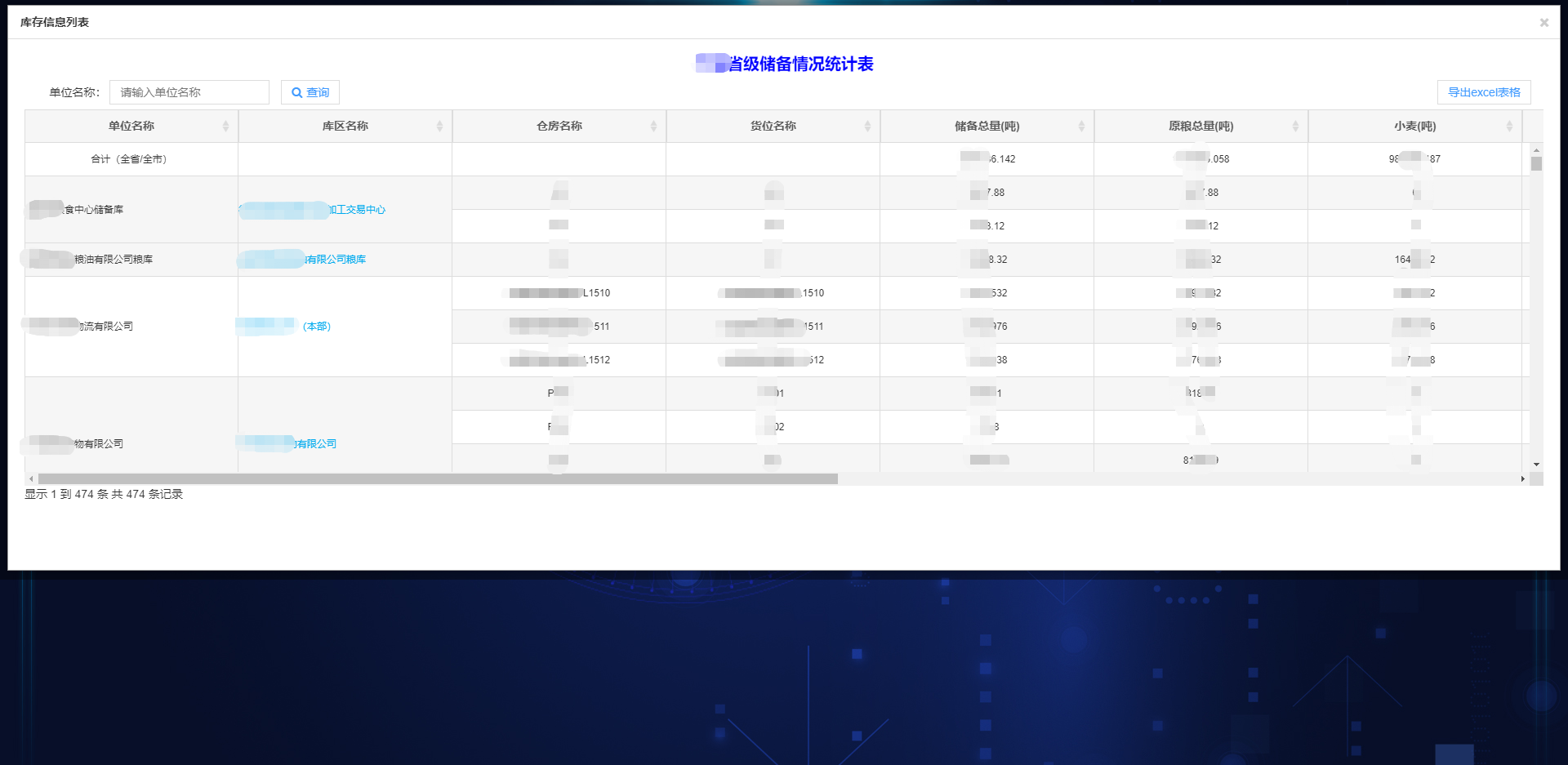Click the horizontal scrollbar thumb
This screenshot has width=1568, height=765.
tap(438, 479)
